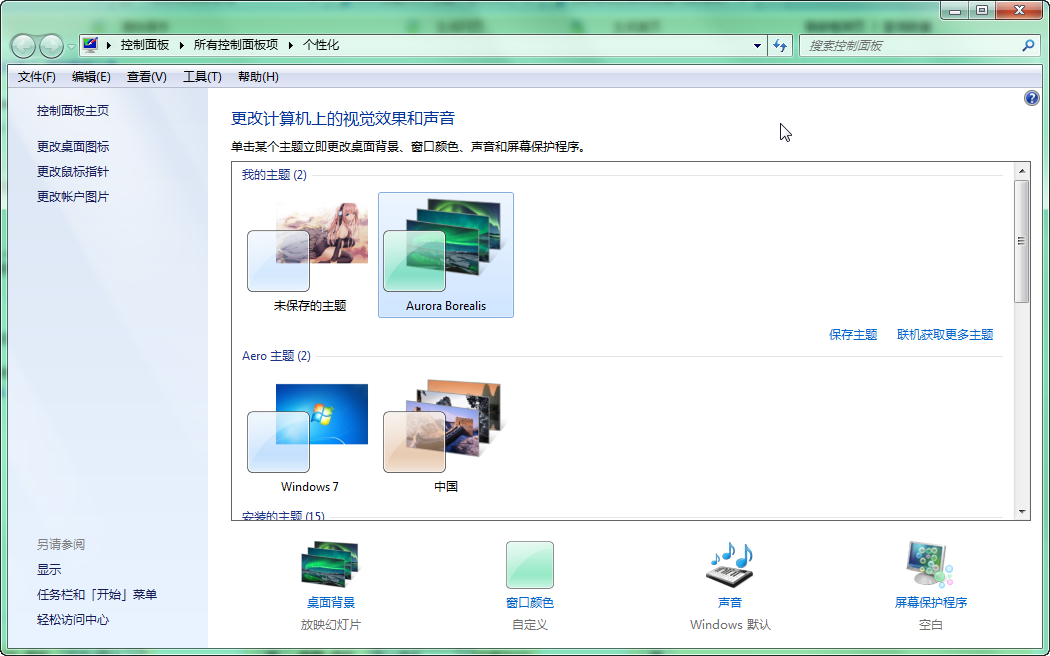Screen dimensions: 1050x656
Task: Expand the 所有控制面板项 breadcrumb chevron
Action: coord(290,45)
